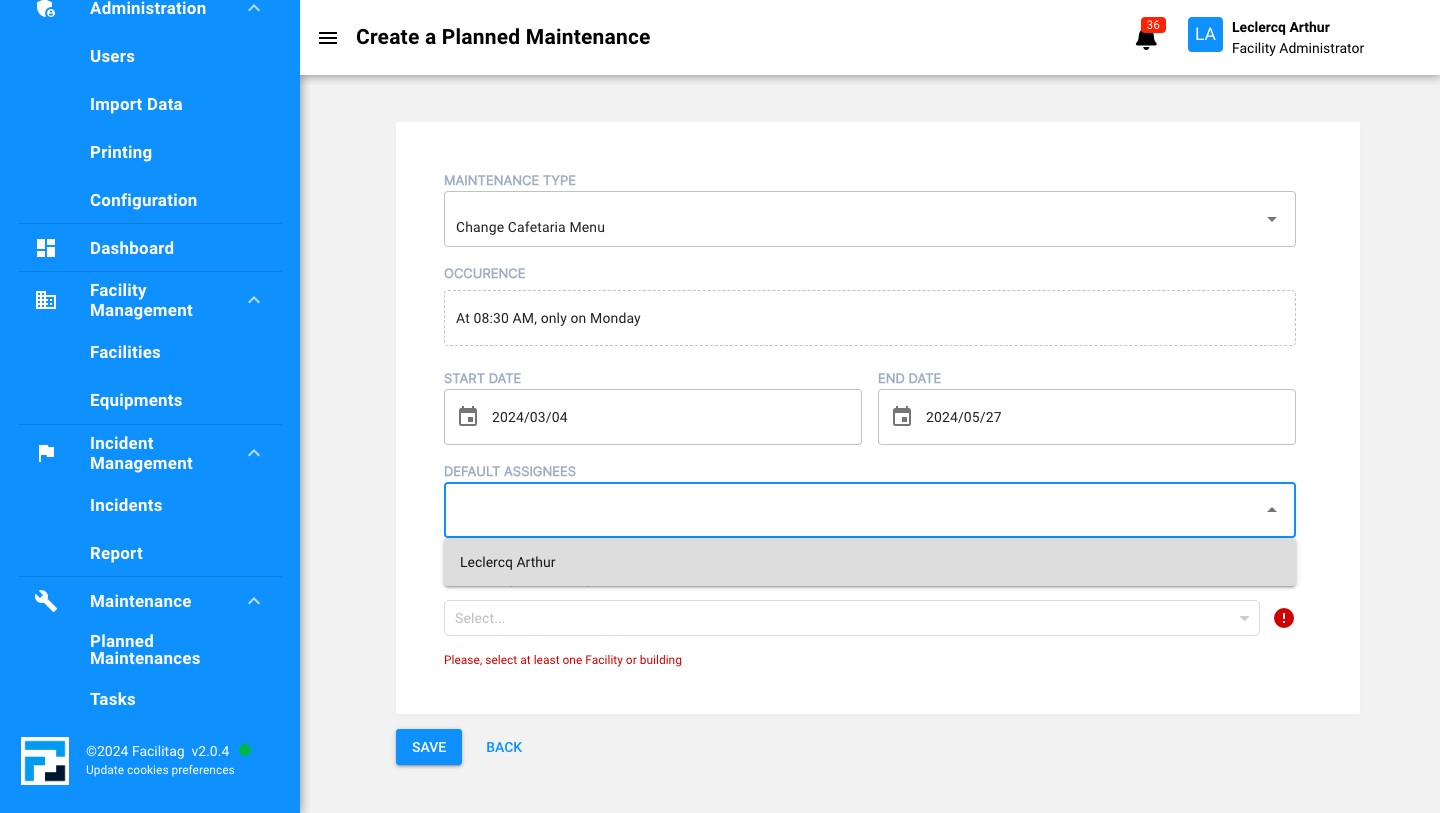Viewport: 1440px width, 813px height.
Task: Open the hamburger menu icon
Action: [x=327, y=38]
